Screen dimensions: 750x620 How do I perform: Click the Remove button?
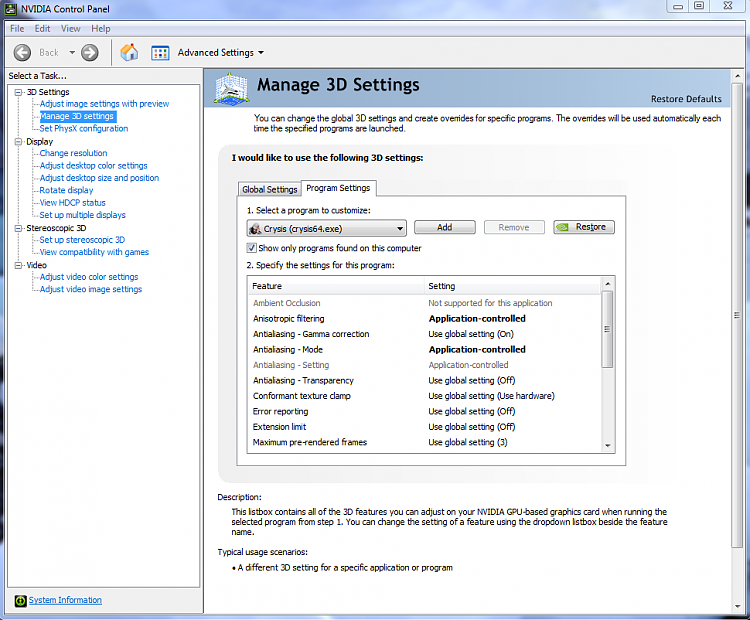pos(514,227)
